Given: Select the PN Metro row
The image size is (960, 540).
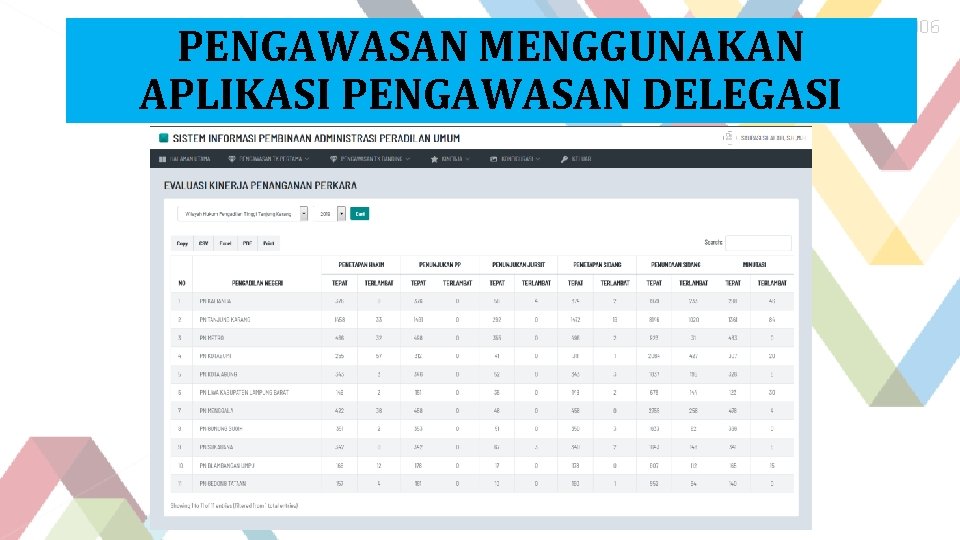Looking at the screenshot, I should tap(482, 338).
